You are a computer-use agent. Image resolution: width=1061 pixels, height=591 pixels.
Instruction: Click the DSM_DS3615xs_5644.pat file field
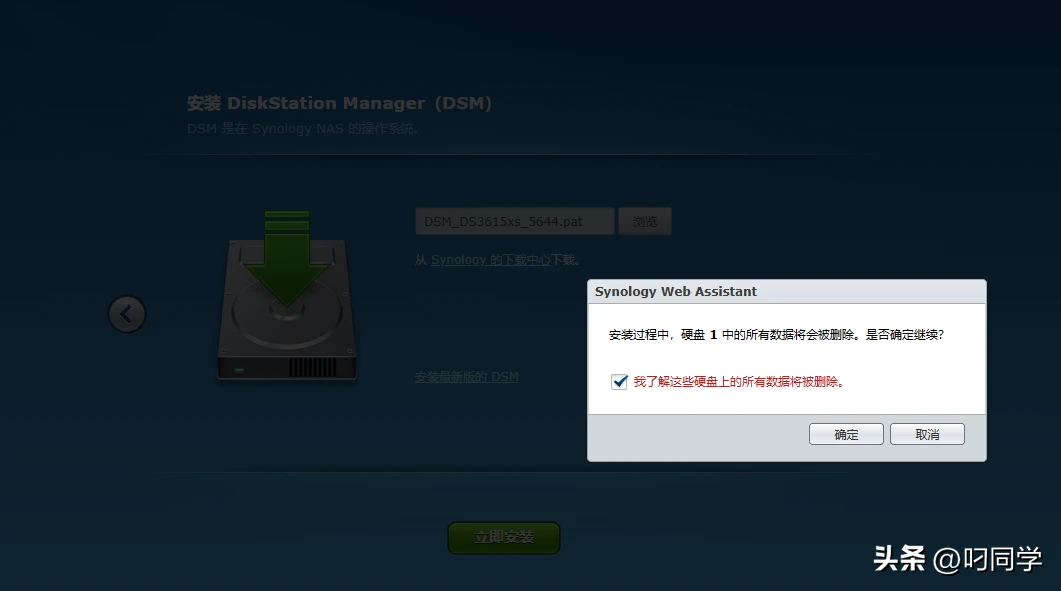point(514,221)
